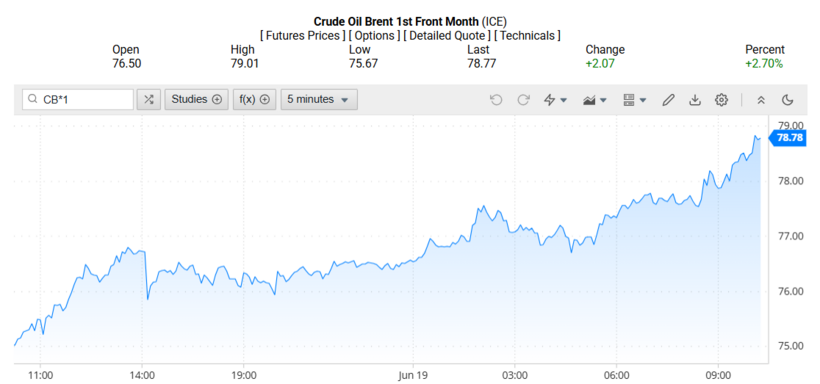820x384 pixels.
Task: Collapse toolbar with double chevron icon
Action: pyautogui.click(x=761, y=99)
